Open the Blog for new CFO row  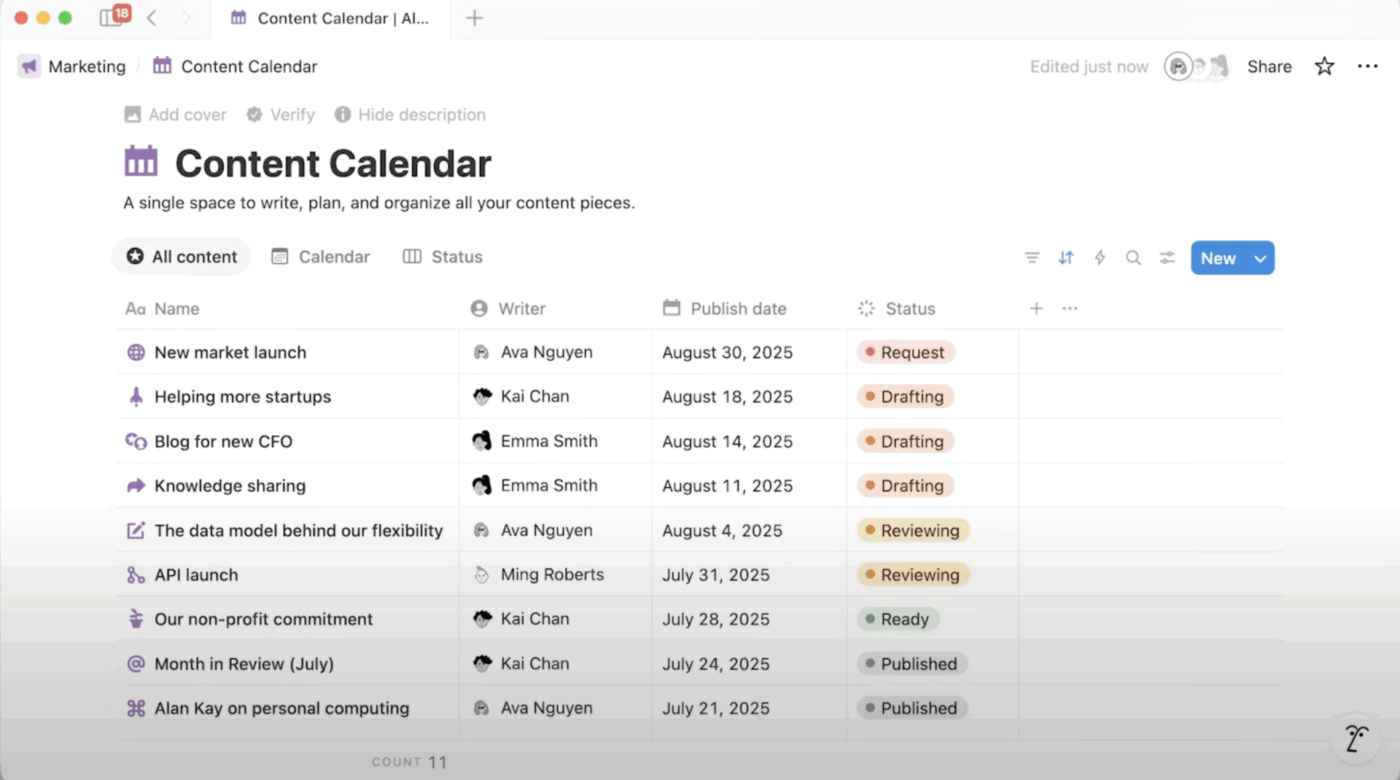point(223,442)
